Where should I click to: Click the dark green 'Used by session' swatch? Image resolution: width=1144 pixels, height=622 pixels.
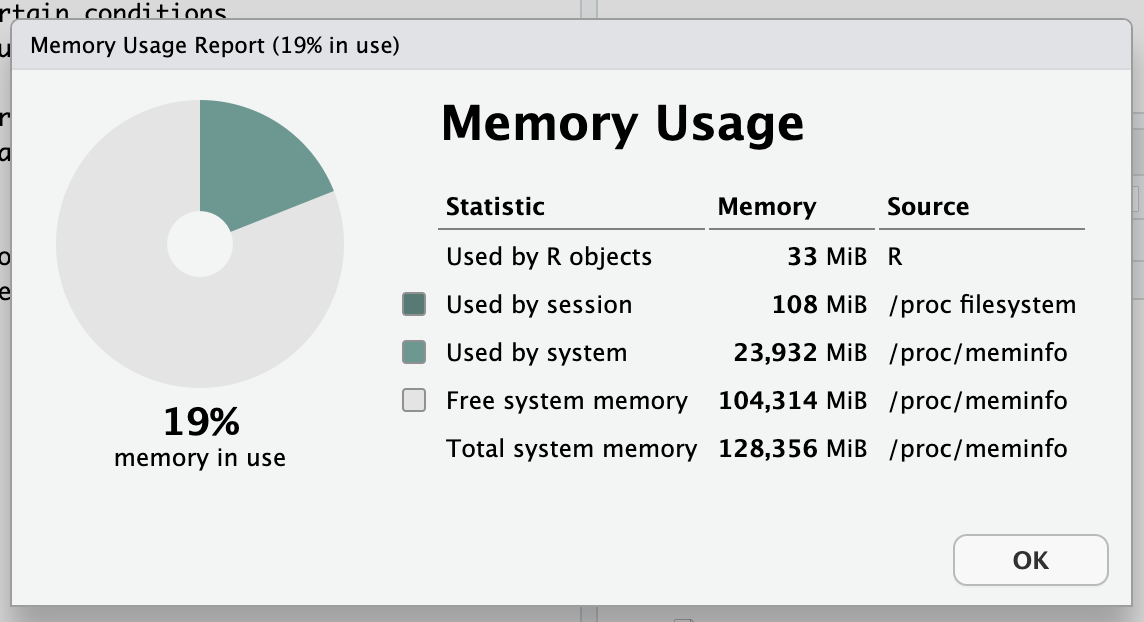click(x=414, y=305)
